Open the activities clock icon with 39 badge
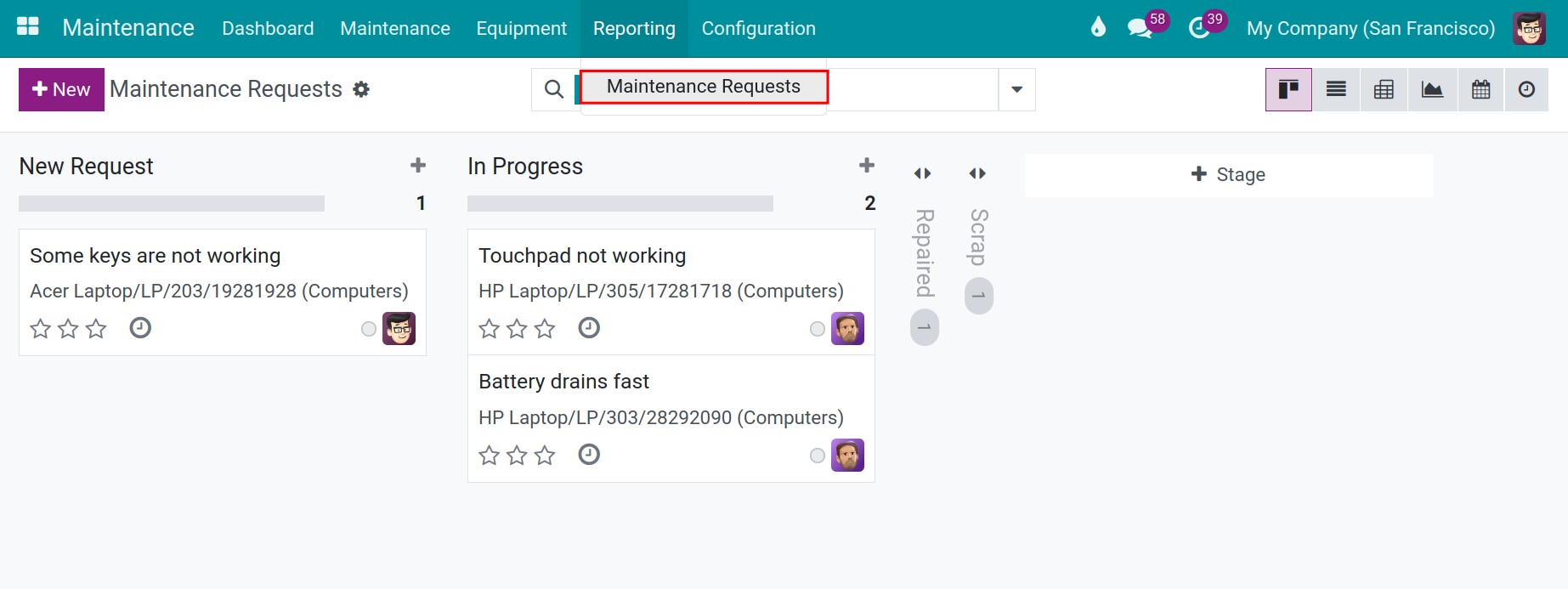Screen dimensions: 1568x589 coord(1199,28)
